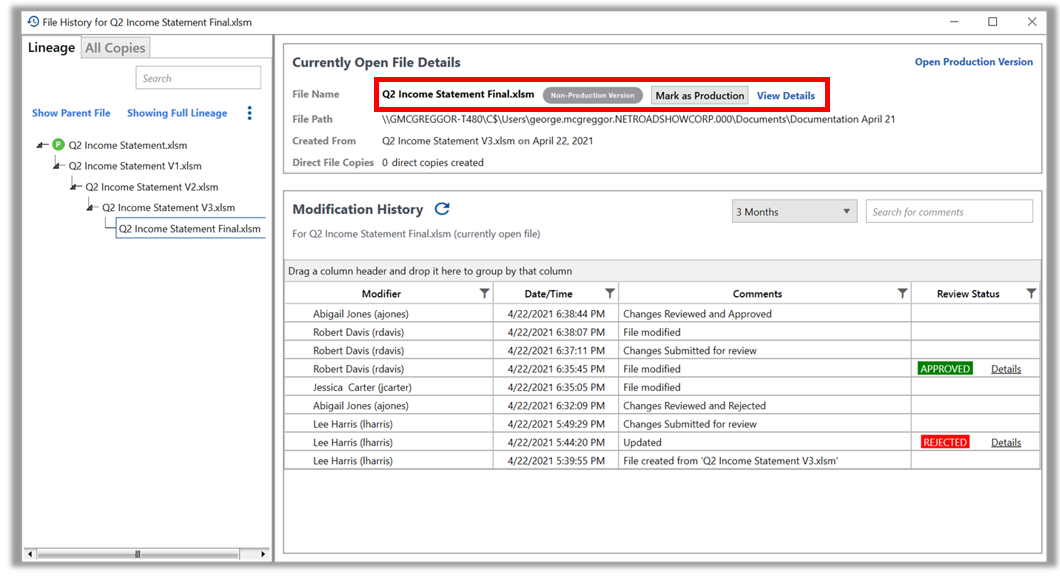1060x577 pixels.
Task: Collapse the Q2 Income Statement V2.xlsm node
Action: [75, 186]
